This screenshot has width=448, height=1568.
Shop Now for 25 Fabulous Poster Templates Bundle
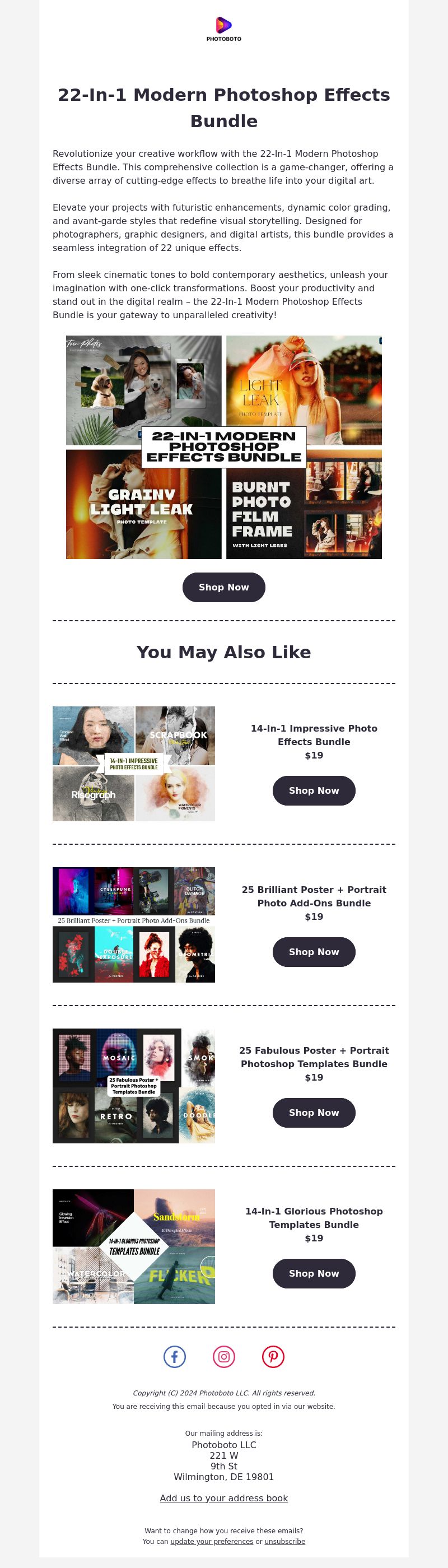pos(314,1113)
